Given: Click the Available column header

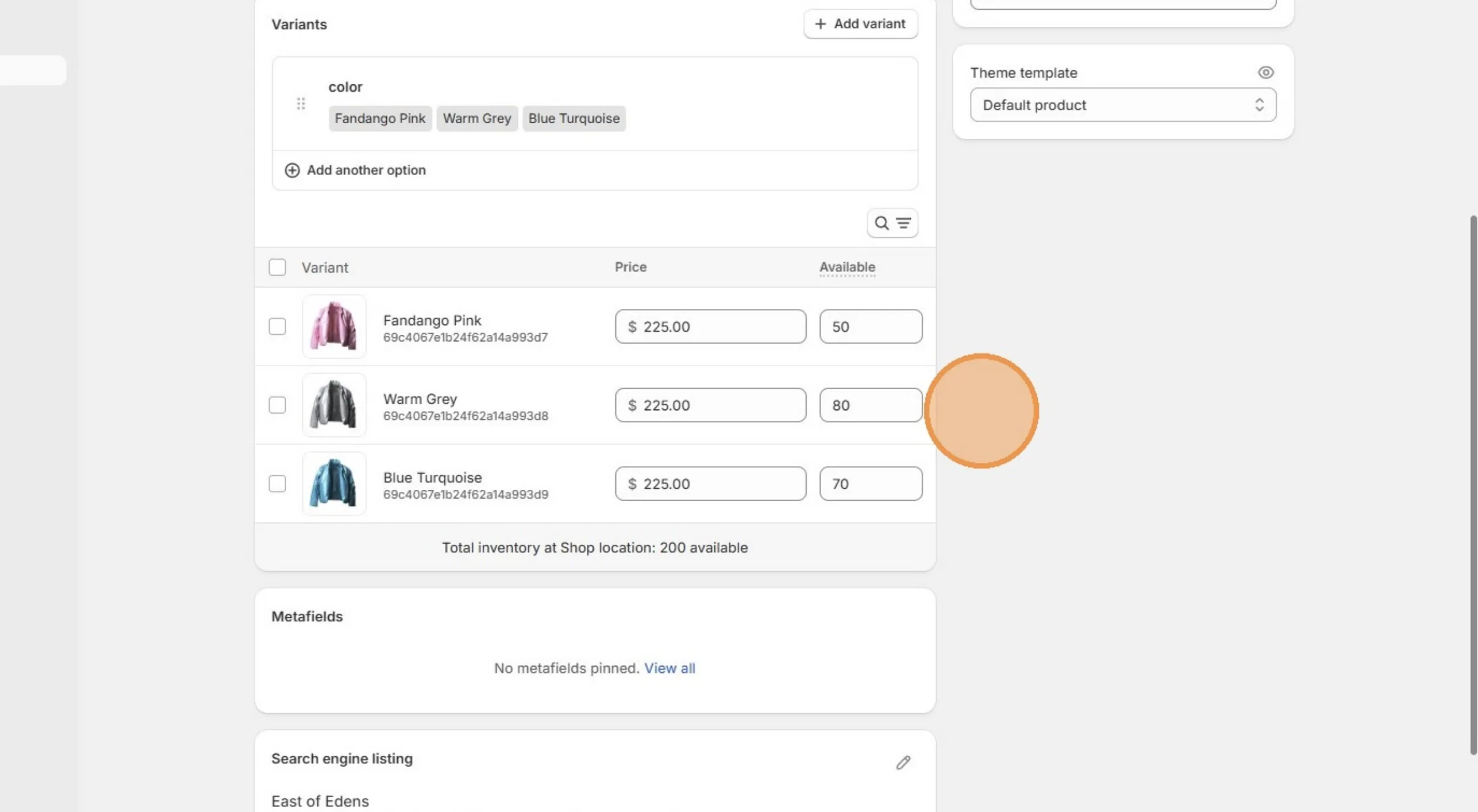Looking at the screenshot, I should (x=847, y=267).
